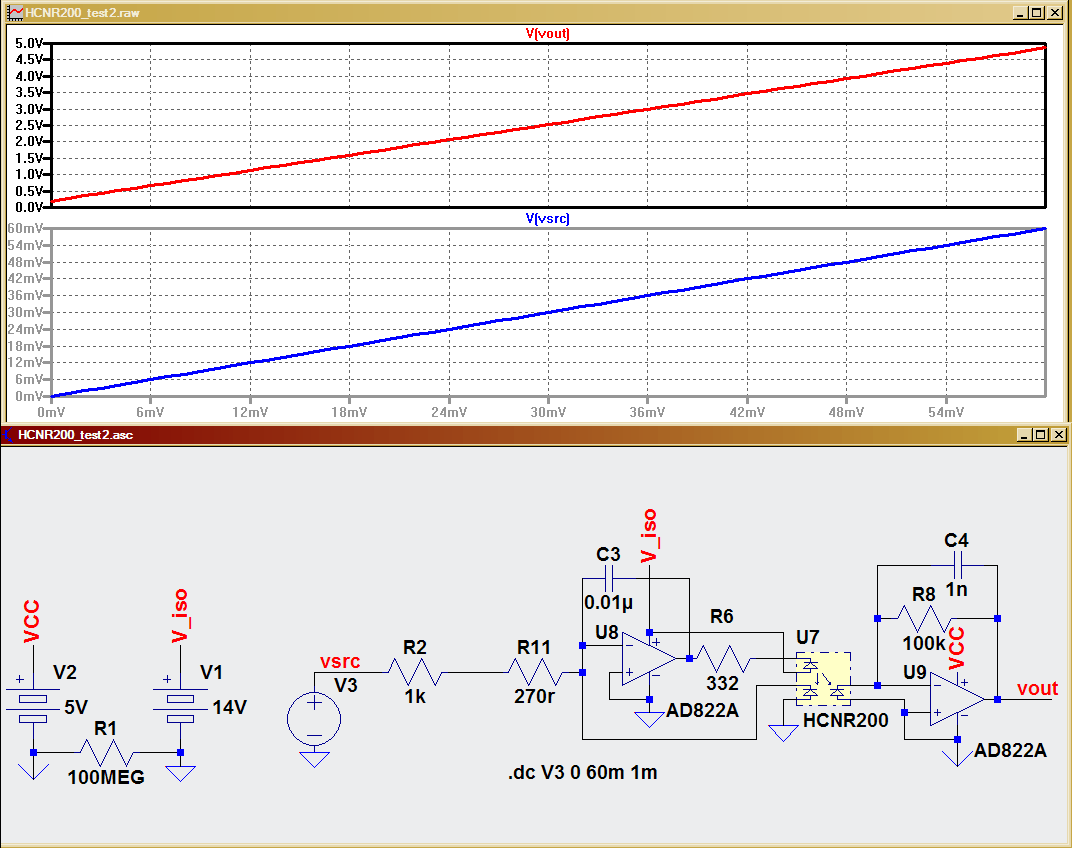Click the 0.01µ capacitor value
This screenshot has width=1072, height=848.
pyautogui.click(x=608, y=602)
